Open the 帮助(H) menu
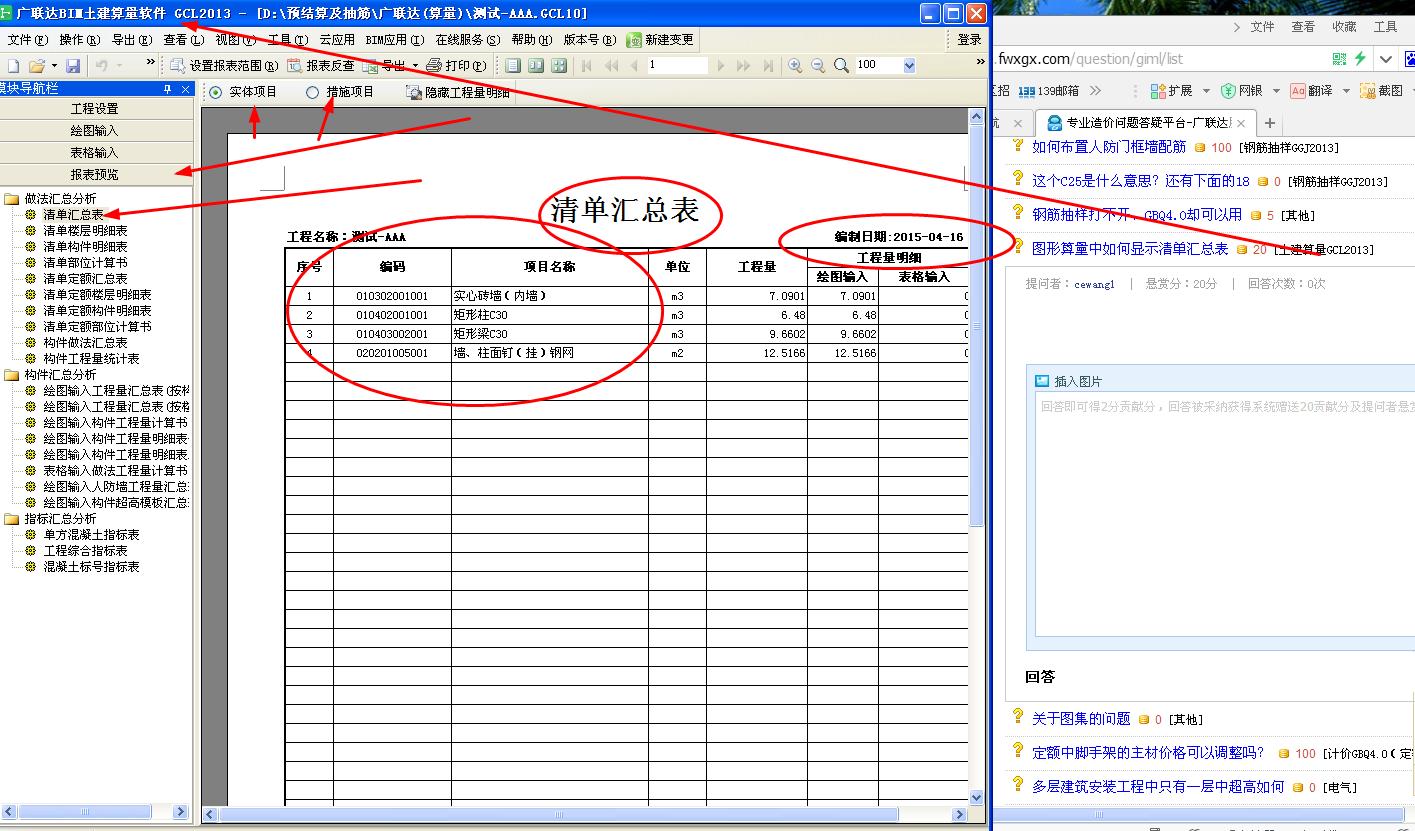Viewport: 1415px width, 831px height. 531,40
